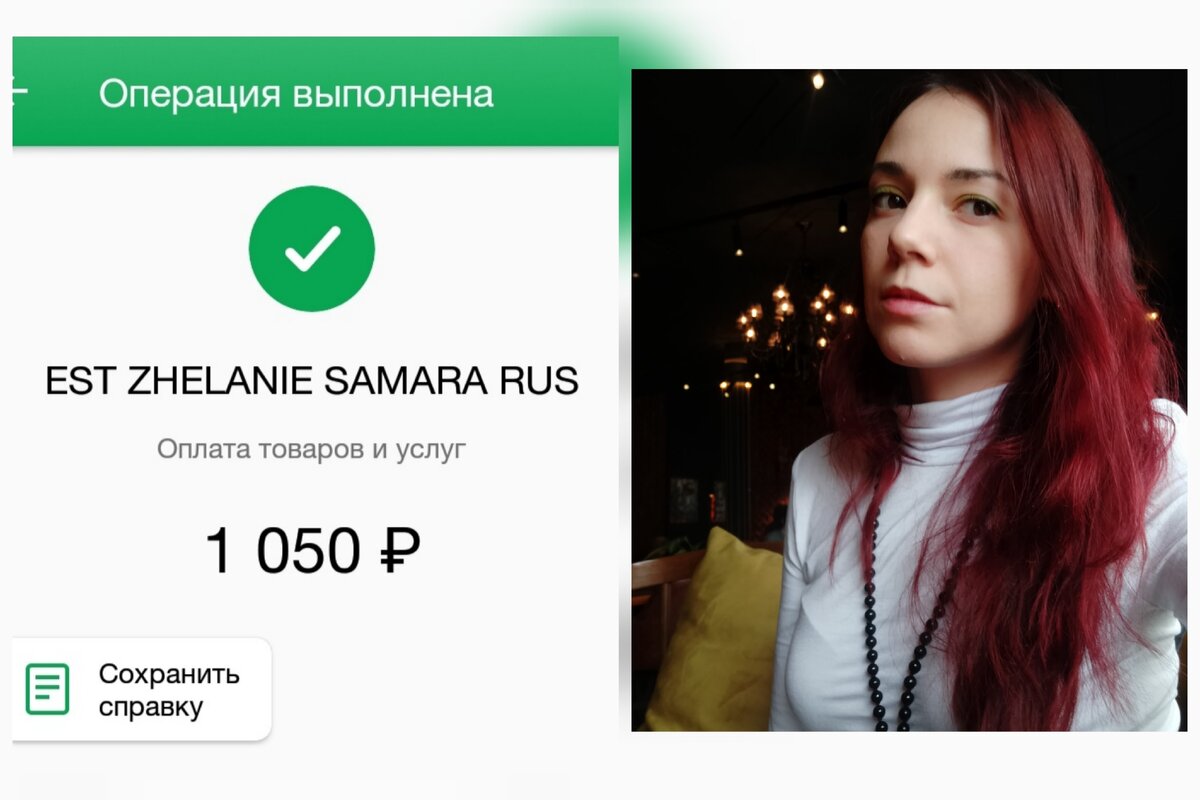This screenshot has height=800, width=1200.
Task: Click the ceiling light atop the photo
Action: [817, 80]
